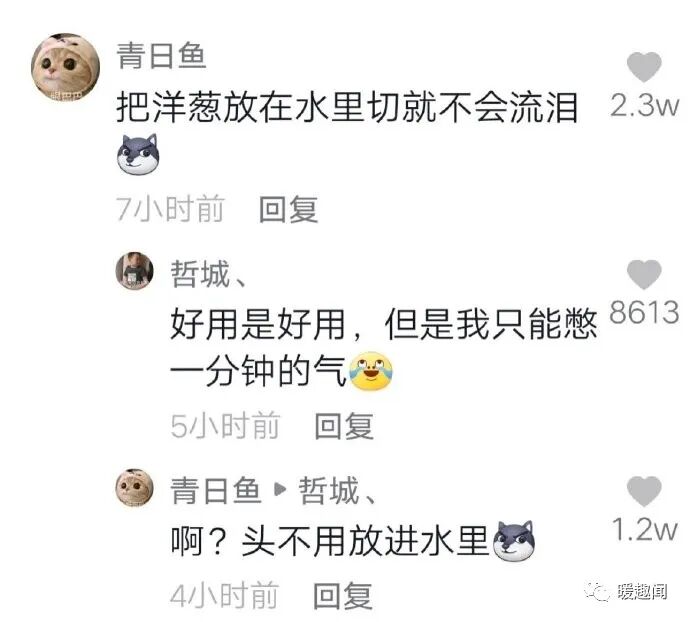Click the laughing-crying emoji in 哲城's reply
Image resolution: width=690 pixels, height=622 pixels.
(371, 372)
